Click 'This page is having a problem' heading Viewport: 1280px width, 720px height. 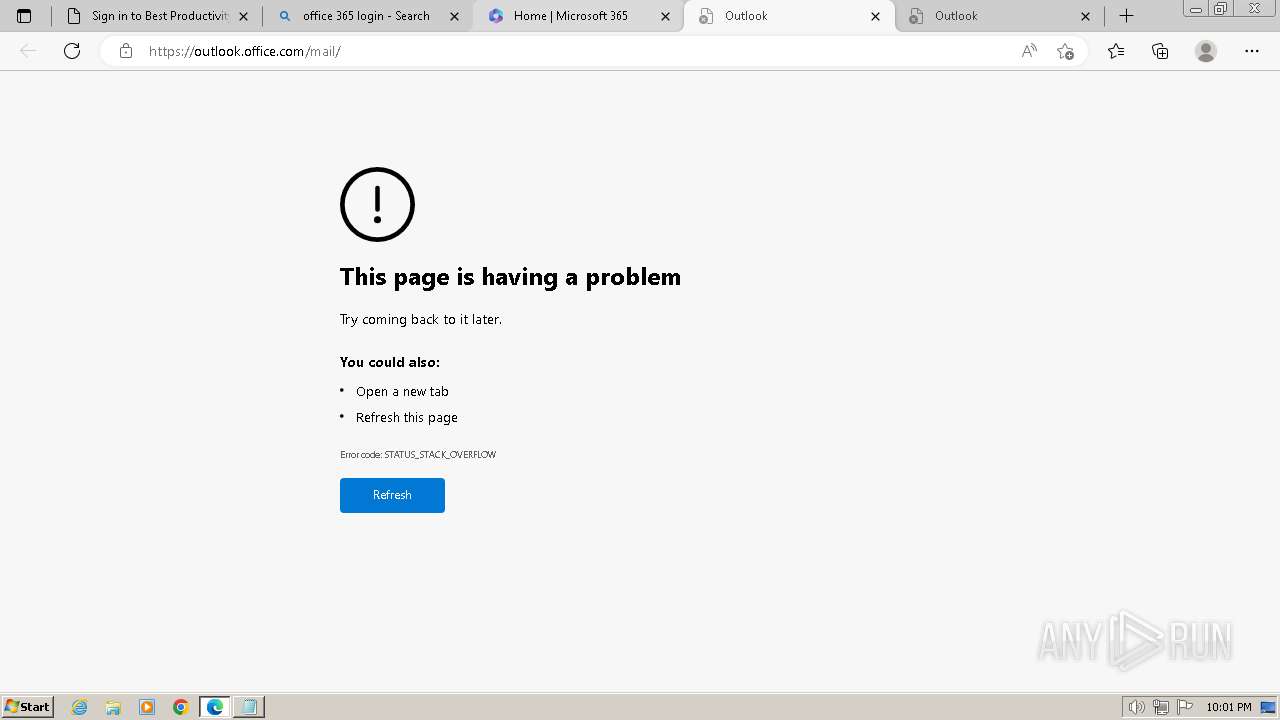coord(510,277)
